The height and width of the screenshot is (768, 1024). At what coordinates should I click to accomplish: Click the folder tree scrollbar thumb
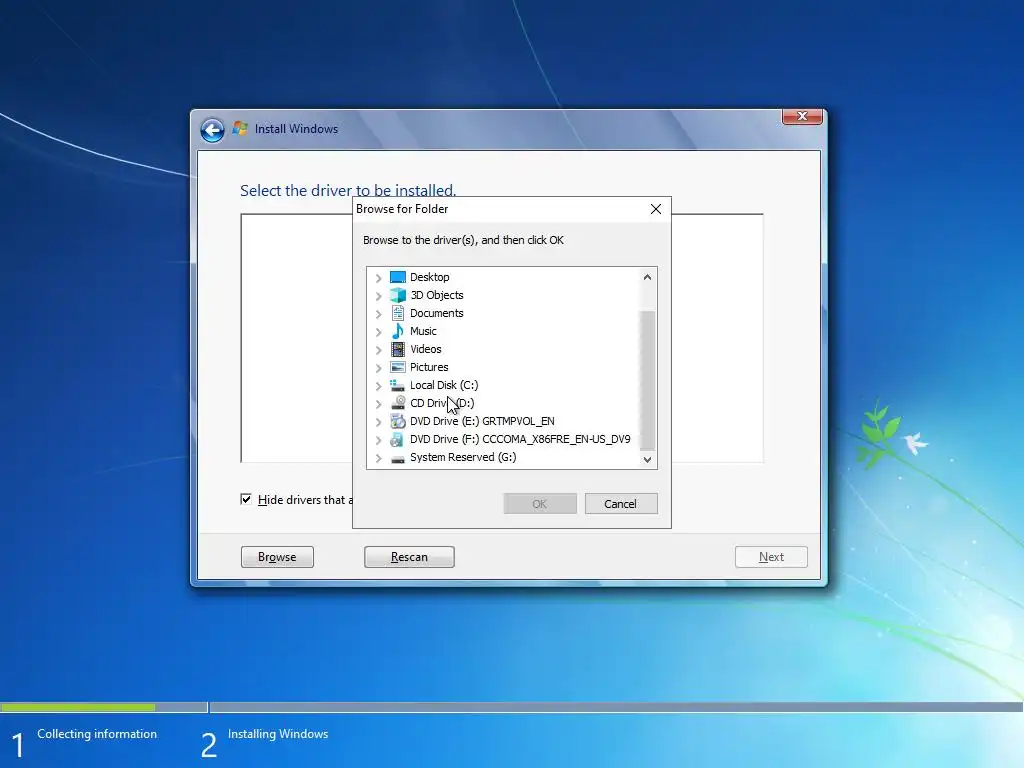click(x=647, y=381)
